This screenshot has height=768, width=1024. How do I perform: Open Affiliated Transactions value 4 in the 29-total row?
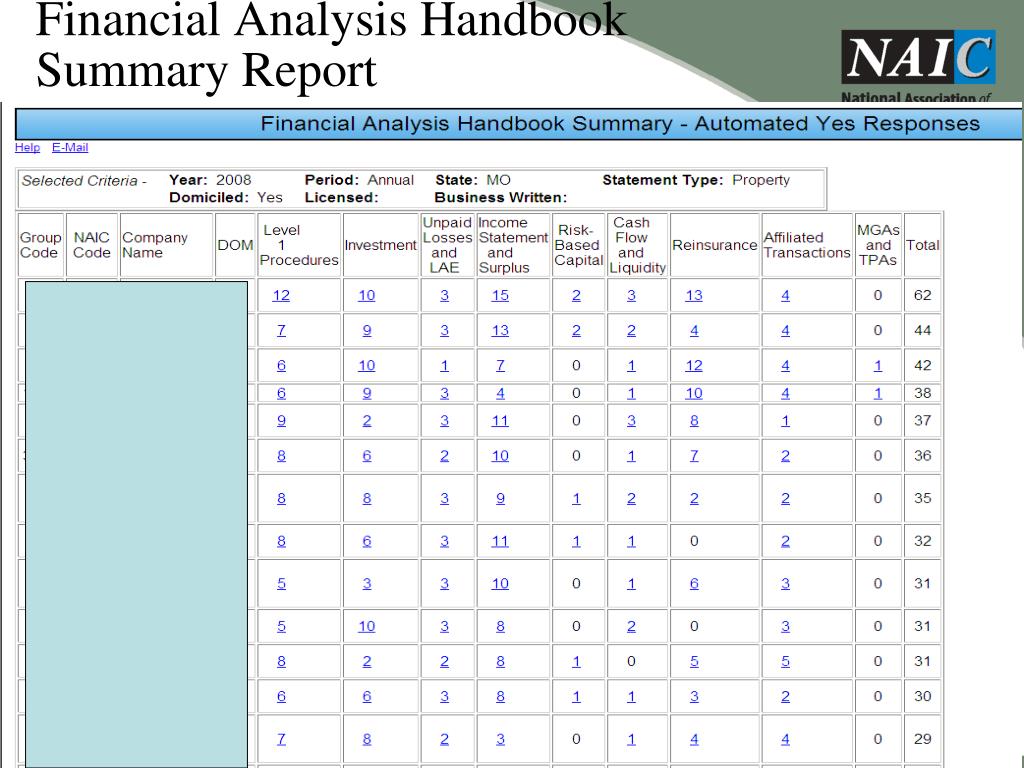click(785, 739)
